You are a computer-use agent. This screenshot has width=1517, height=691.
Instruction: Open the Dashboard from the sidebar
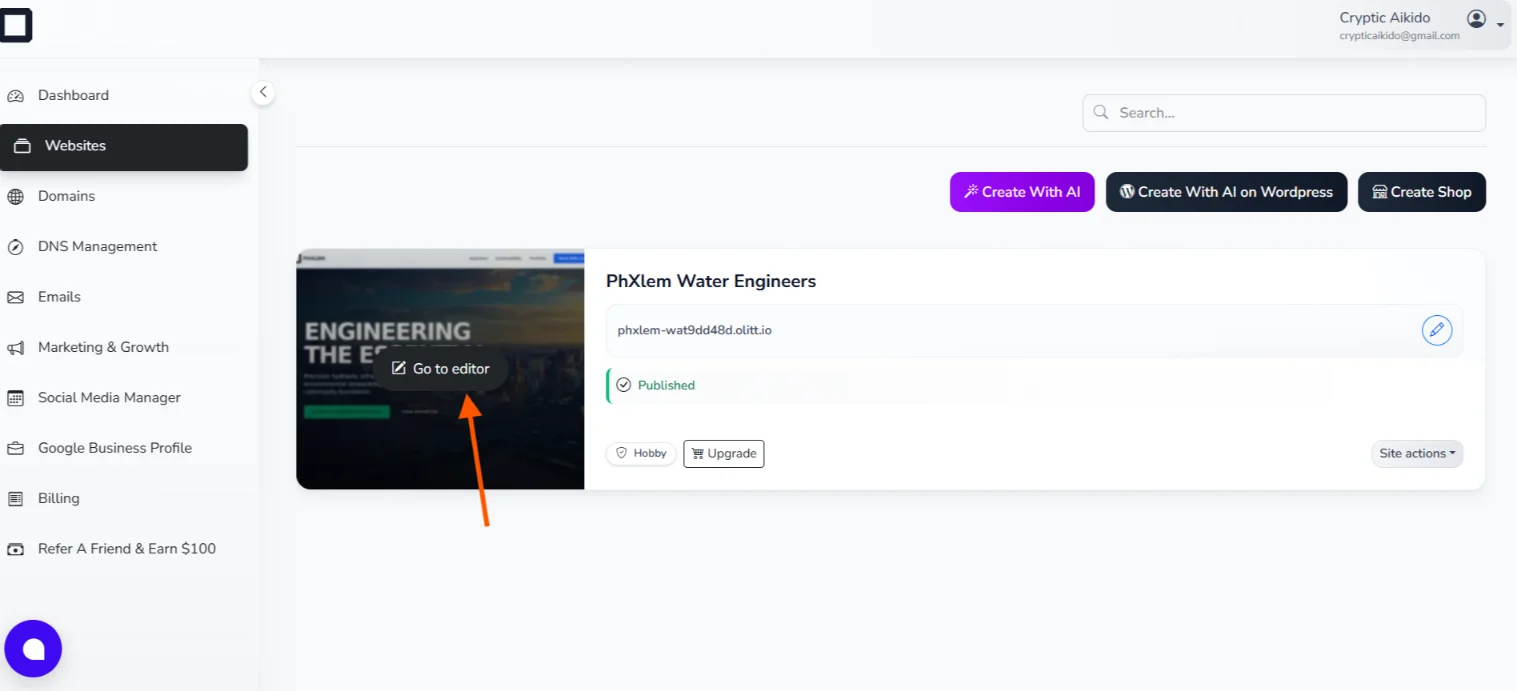[x=73, y=95]
